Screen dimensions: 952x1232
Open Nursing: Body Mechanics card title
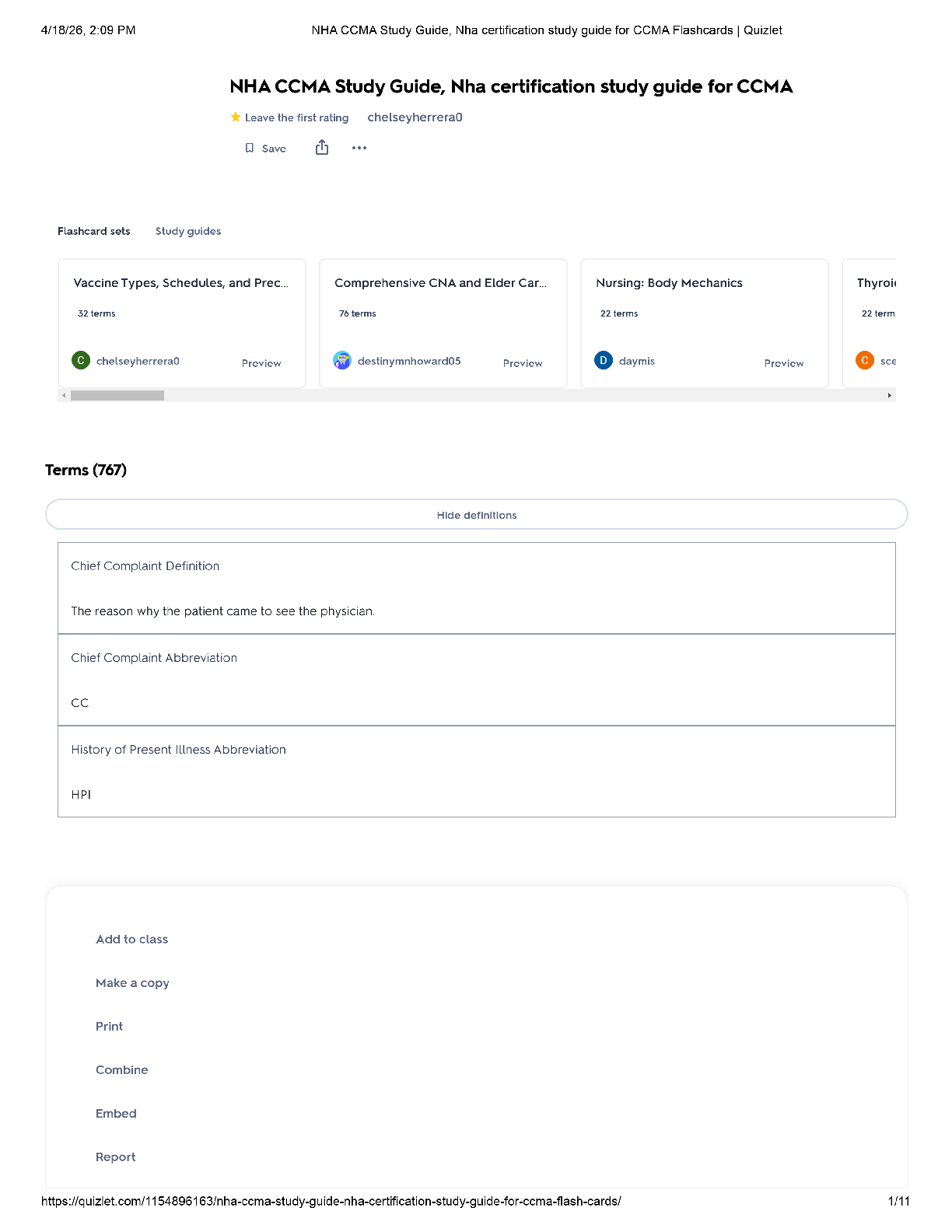tap(669, 283)
